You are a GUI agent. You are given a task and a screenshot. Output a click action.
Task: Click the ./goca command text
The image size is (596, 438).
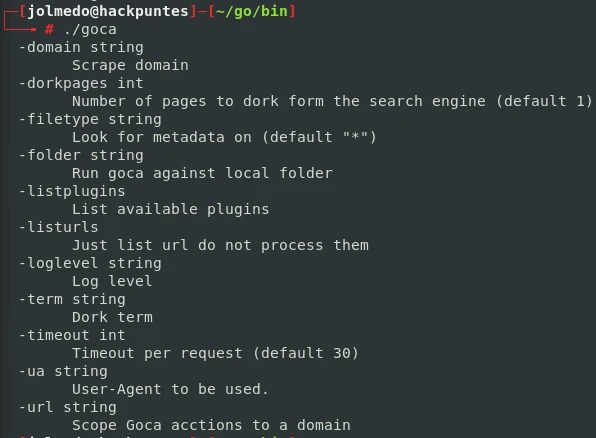[x=90, y=30]
